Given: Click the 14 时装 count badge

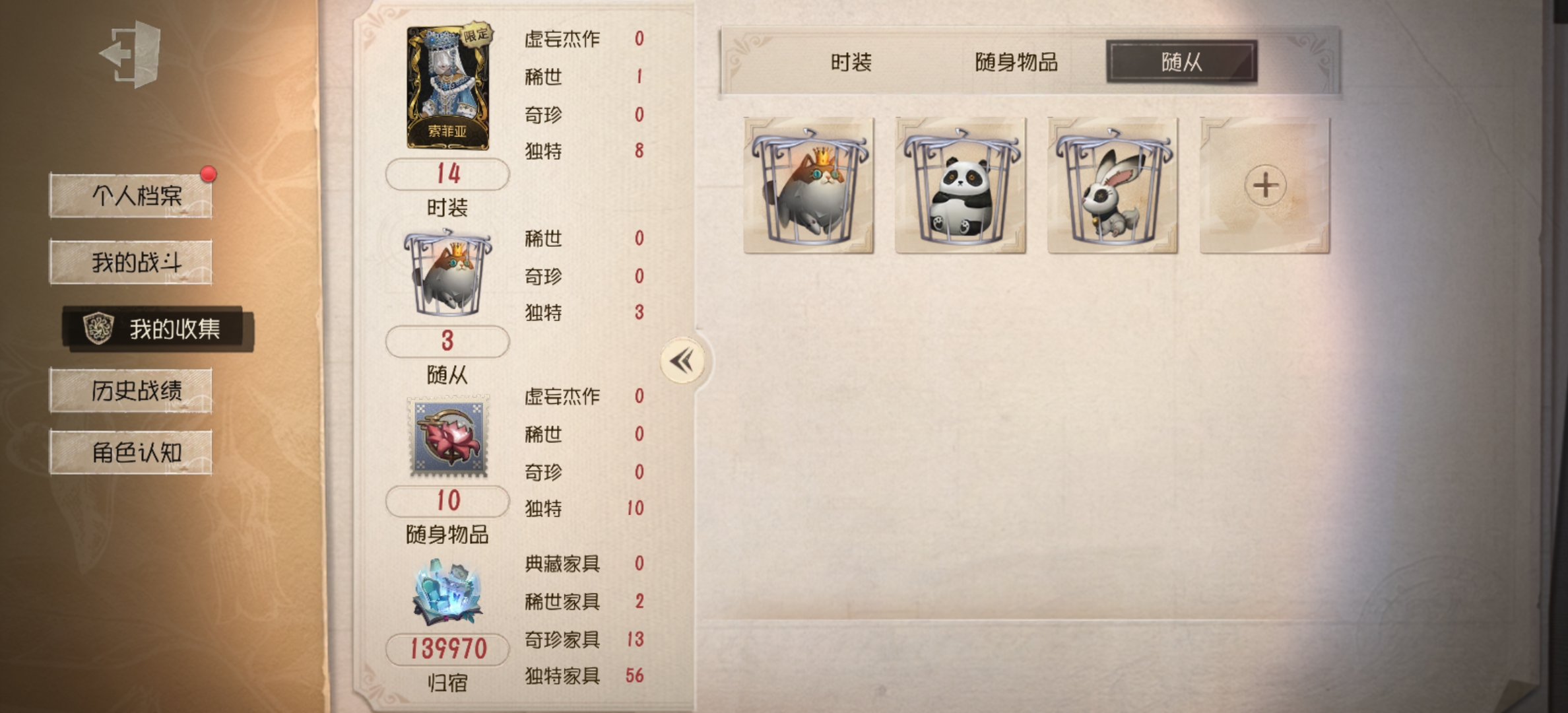Looking at the screenshot, I should coord(448,174).
